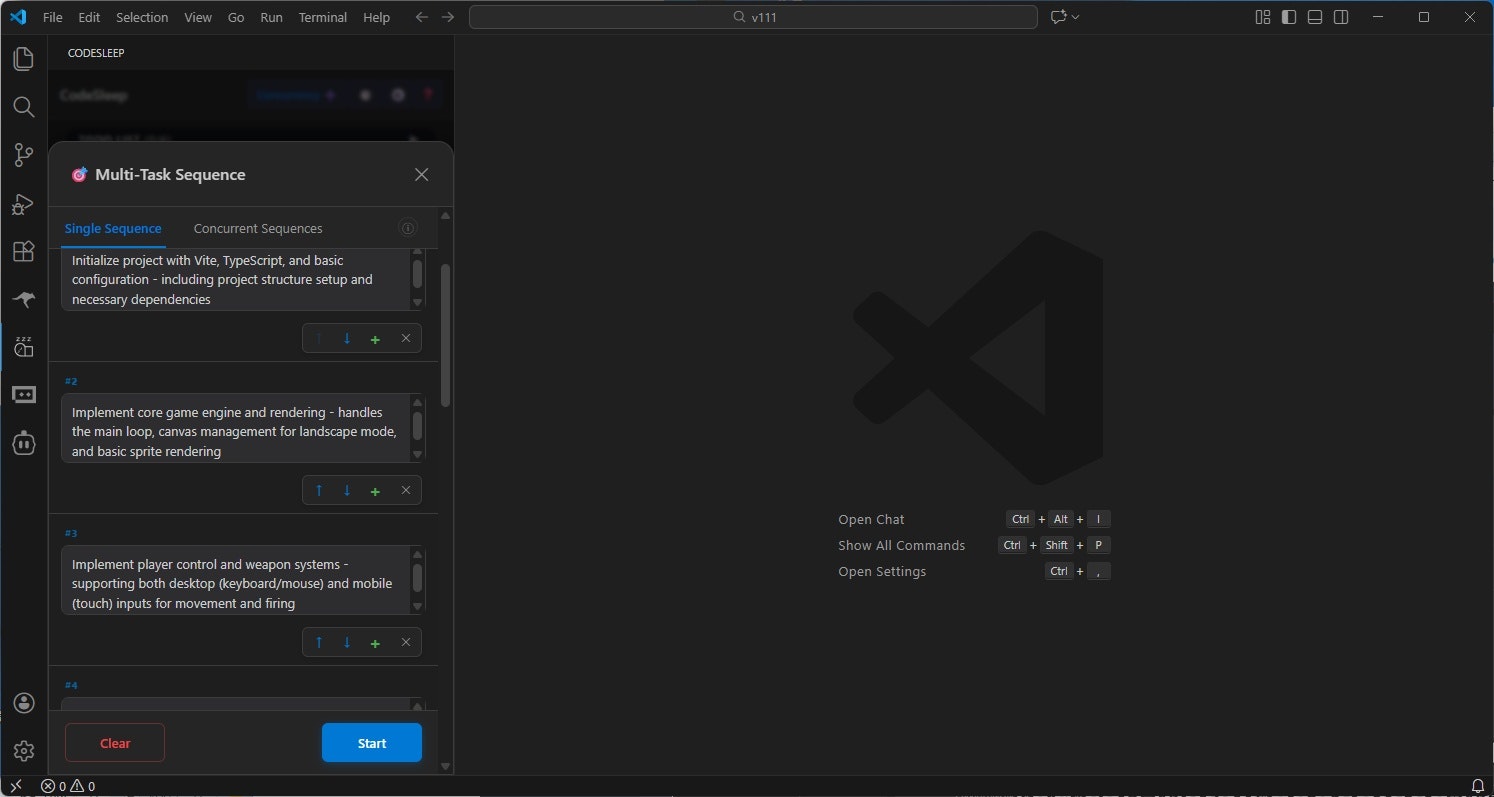The width and height of the screenshot is (1494, 797).
Task: Toggle the bottom panel visibility
Action: tap(1314, 17)
